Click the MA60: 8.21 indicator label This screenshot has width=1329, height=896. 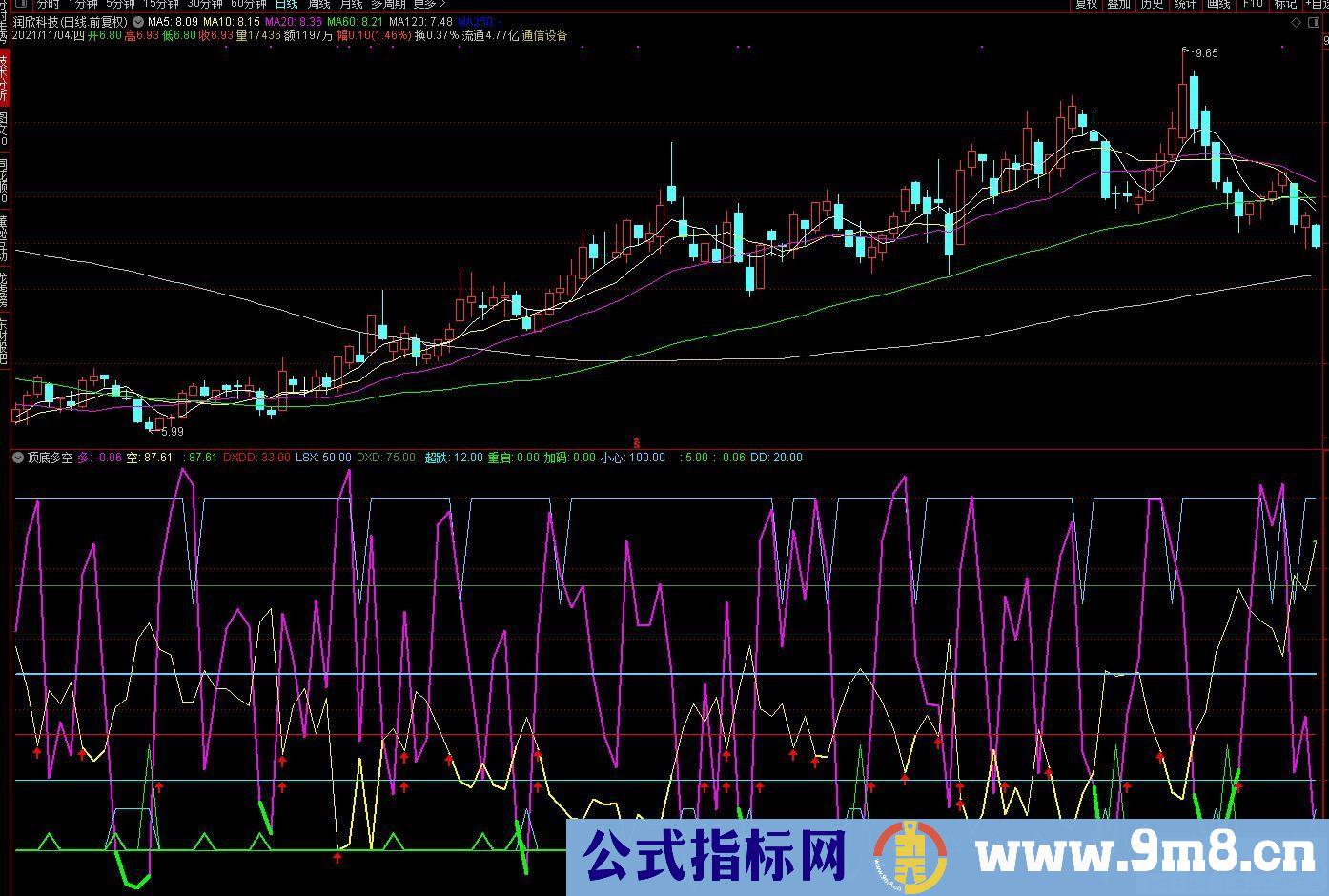355,22
